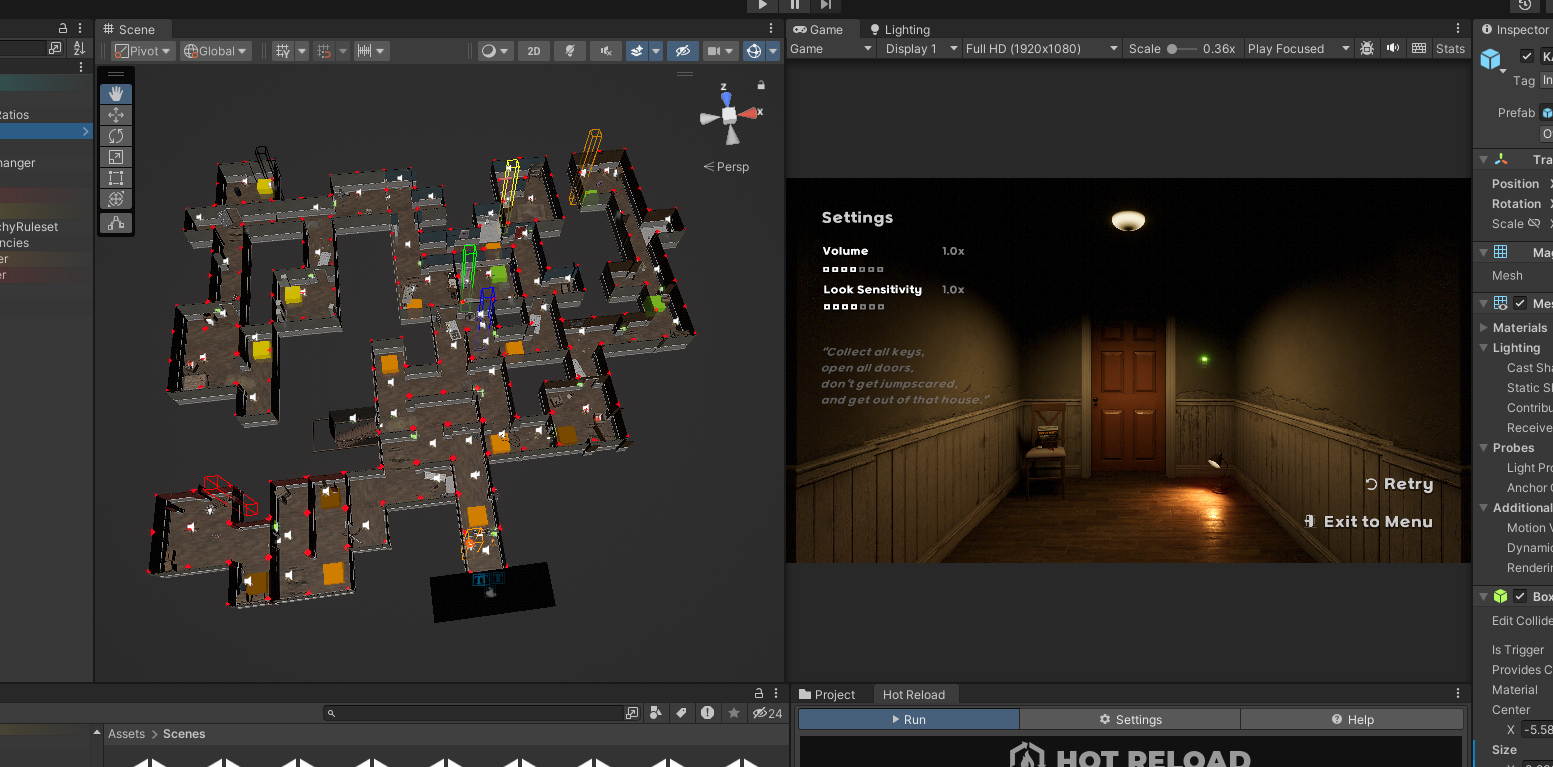Search by label icon in Project window
1553x767 pixels.
(x=682, y=713)
